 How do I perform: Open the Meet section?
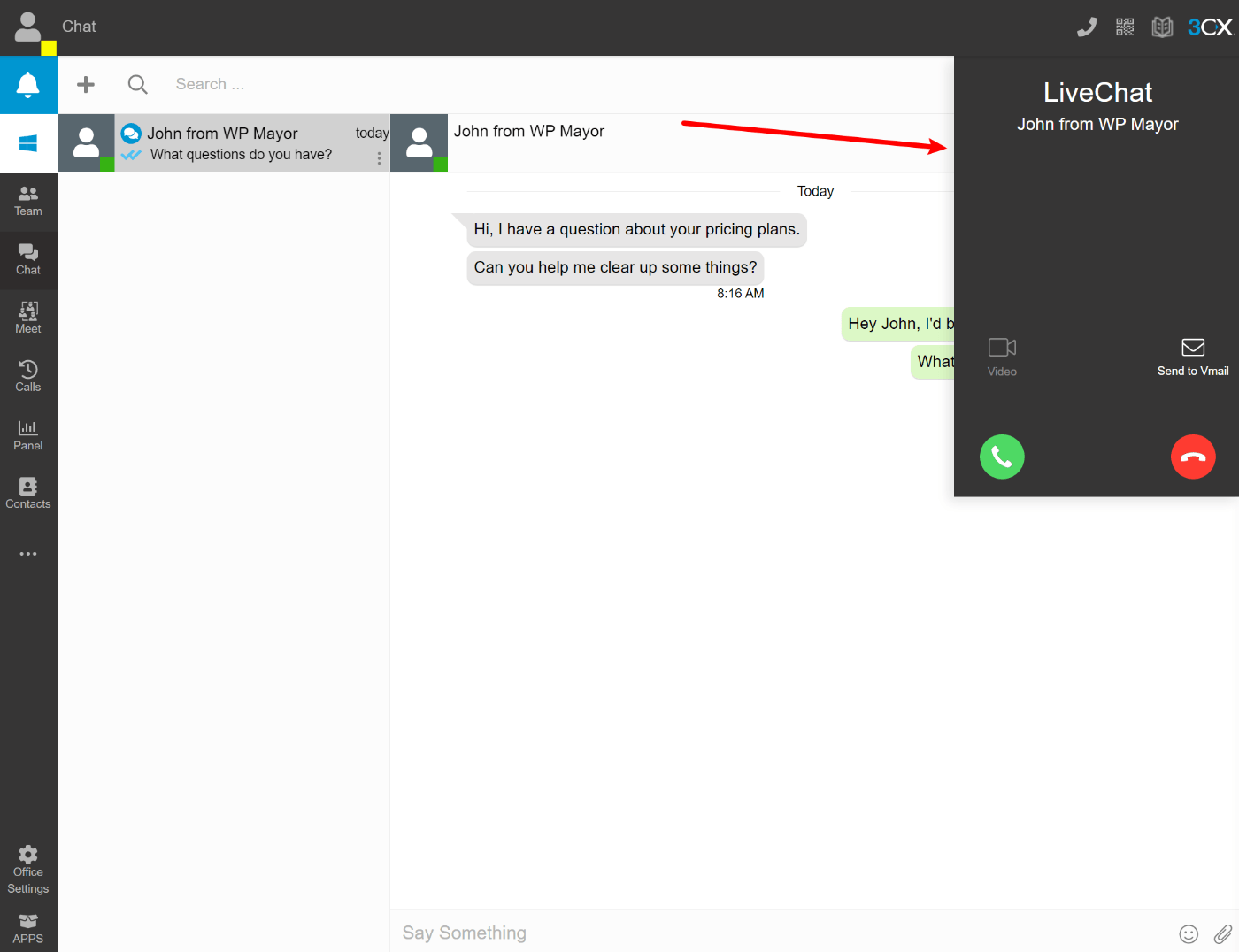coord(28,319)
